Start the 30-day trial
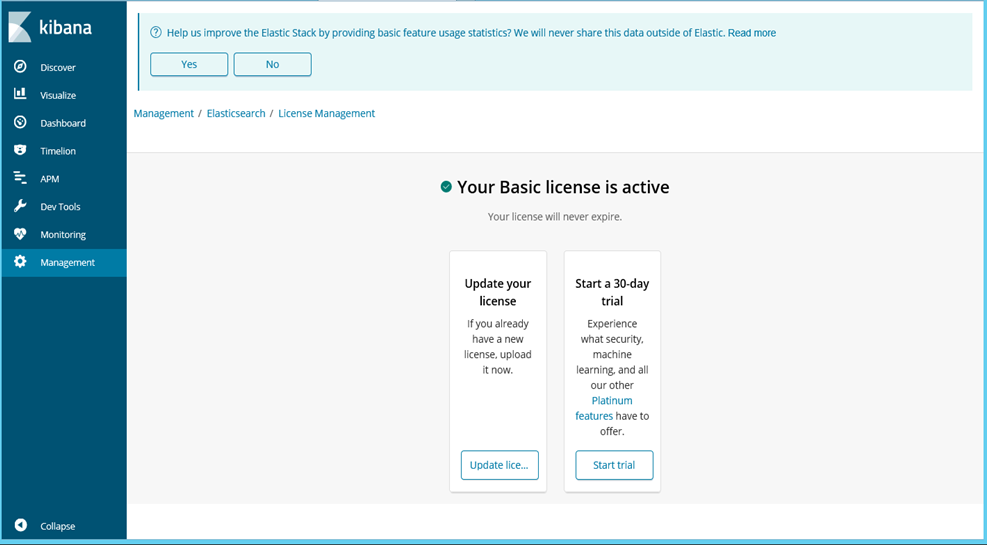The height and width of the screenshot is (545, 987). 614,465
